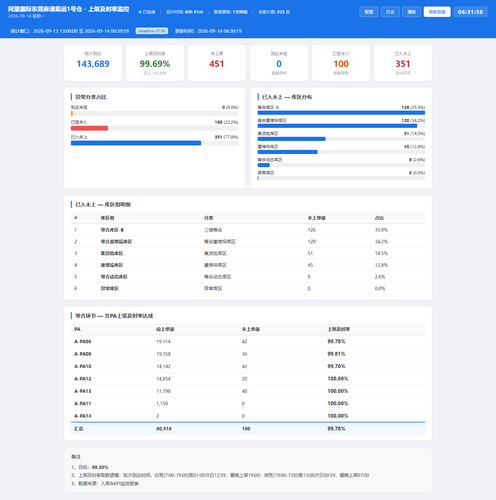The width and height of the screenshot is (496, 500).
Task: Click 36 in the A-PA09 row
Action: 245,354
